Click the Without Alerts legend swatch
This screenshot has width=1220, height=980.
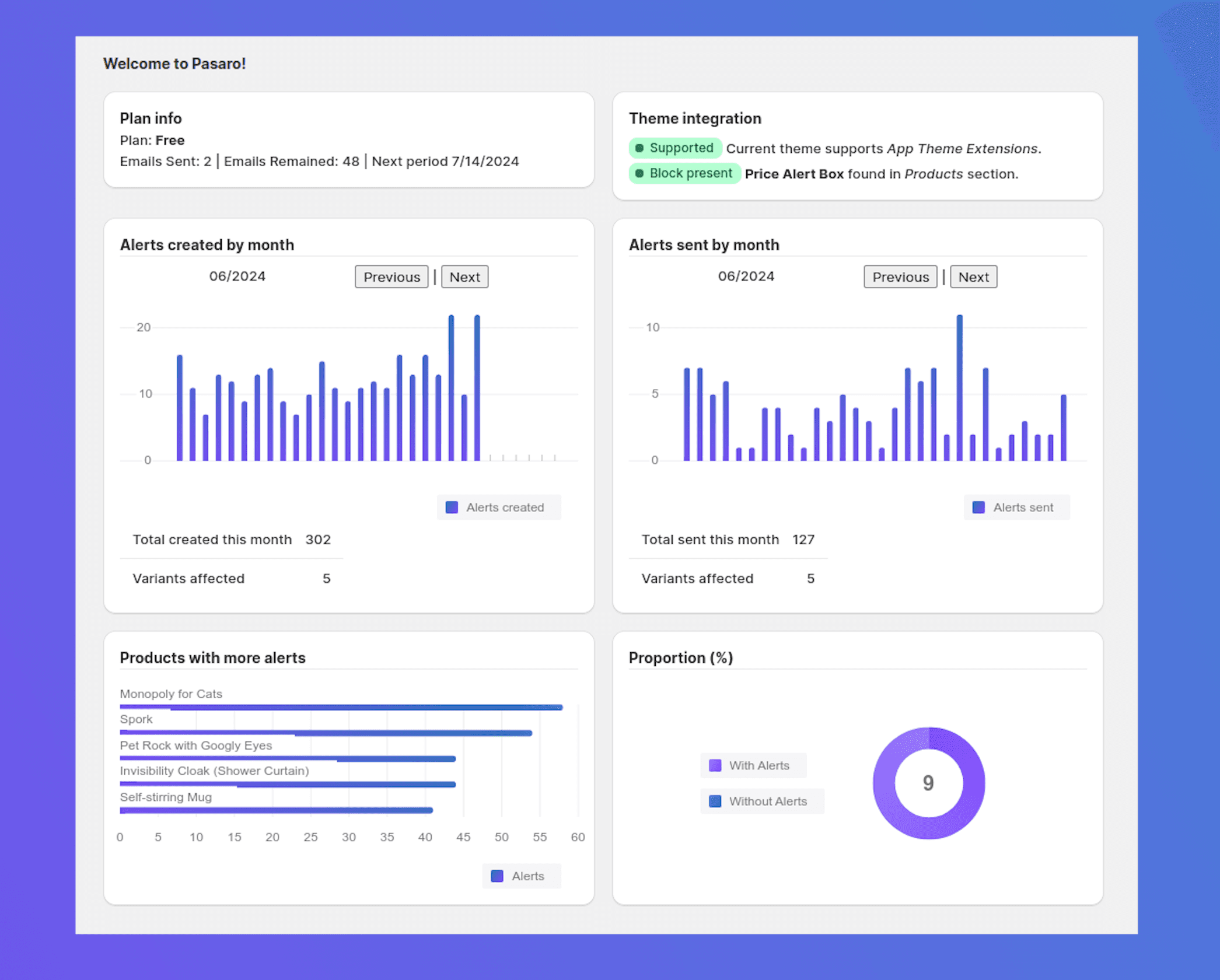pos(716,801)
